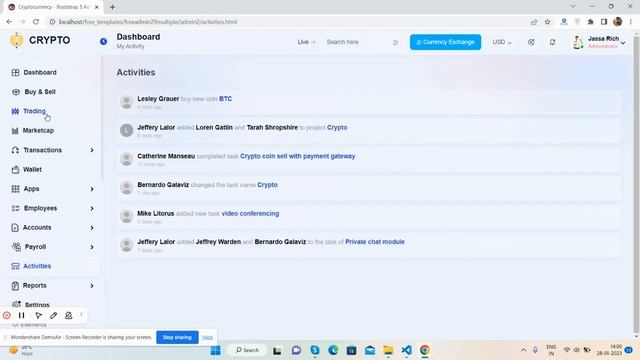Open the BTC link
Viewport: 640px width, 360px height.
[225, 99]
